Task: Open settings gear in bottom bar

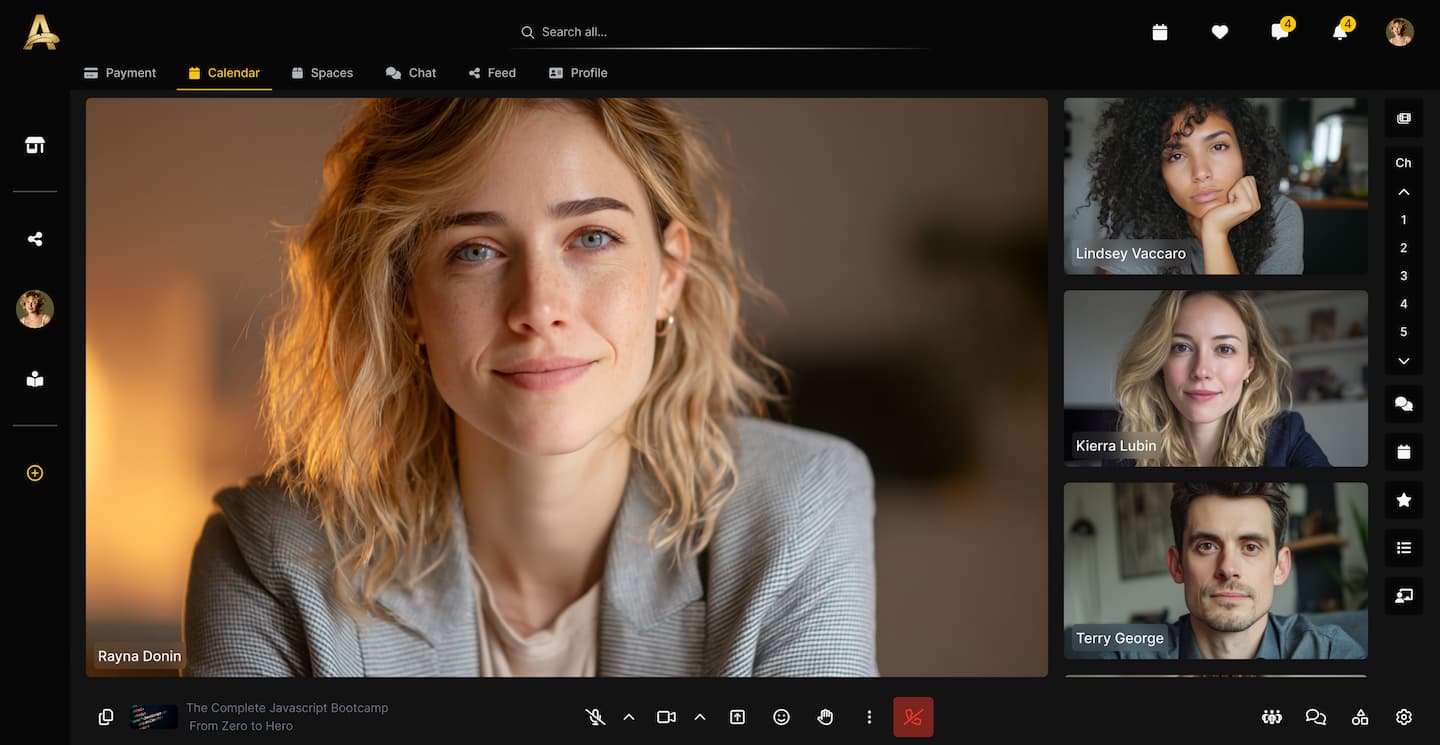Action: pyautogui.click(x=1404, y=717)
